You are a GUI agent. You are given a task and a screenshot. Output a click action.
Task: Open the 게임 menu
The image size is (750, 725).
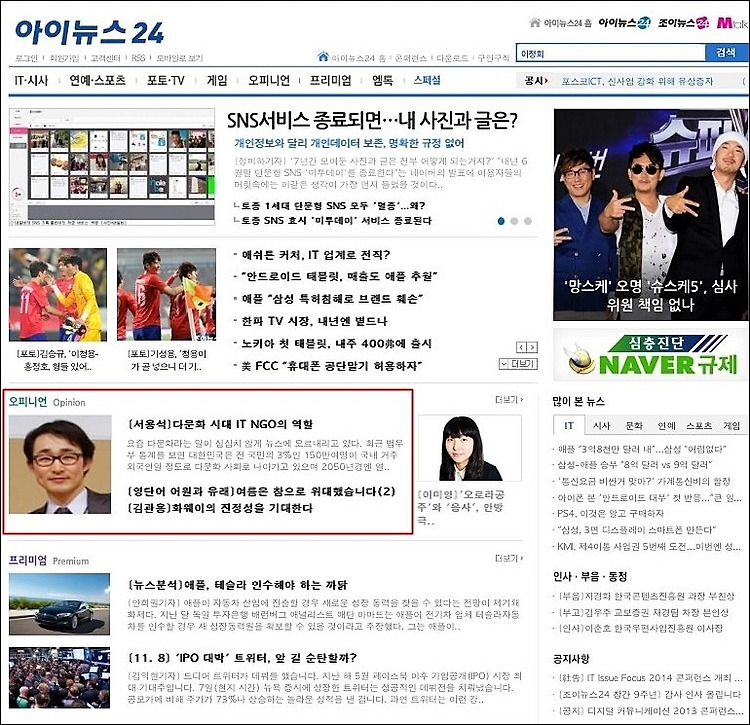click(x=217, y=80)
